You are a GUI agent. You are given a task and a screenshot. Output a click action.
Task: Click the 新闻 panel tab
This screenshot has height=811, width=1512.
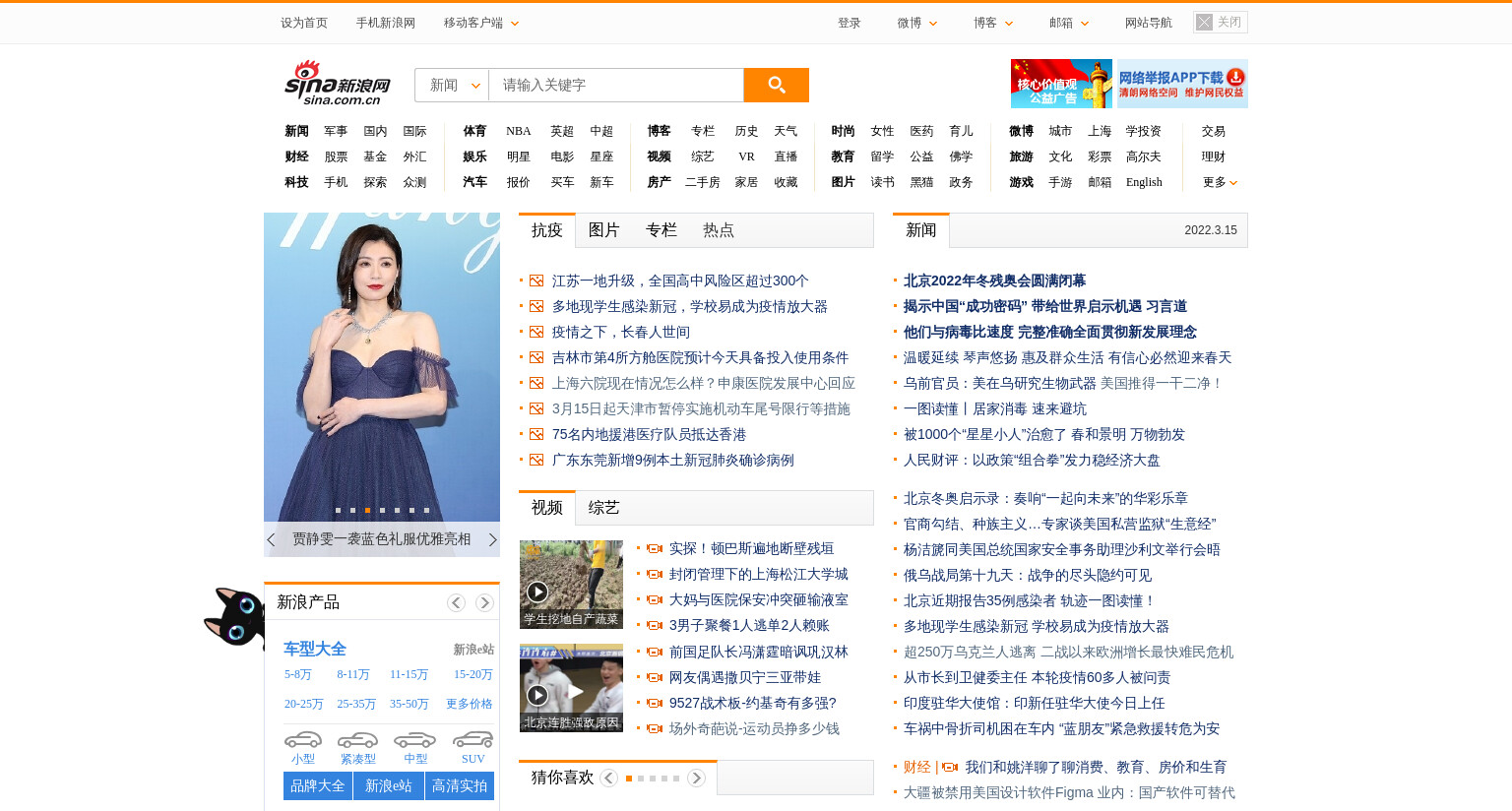(921, 230)
